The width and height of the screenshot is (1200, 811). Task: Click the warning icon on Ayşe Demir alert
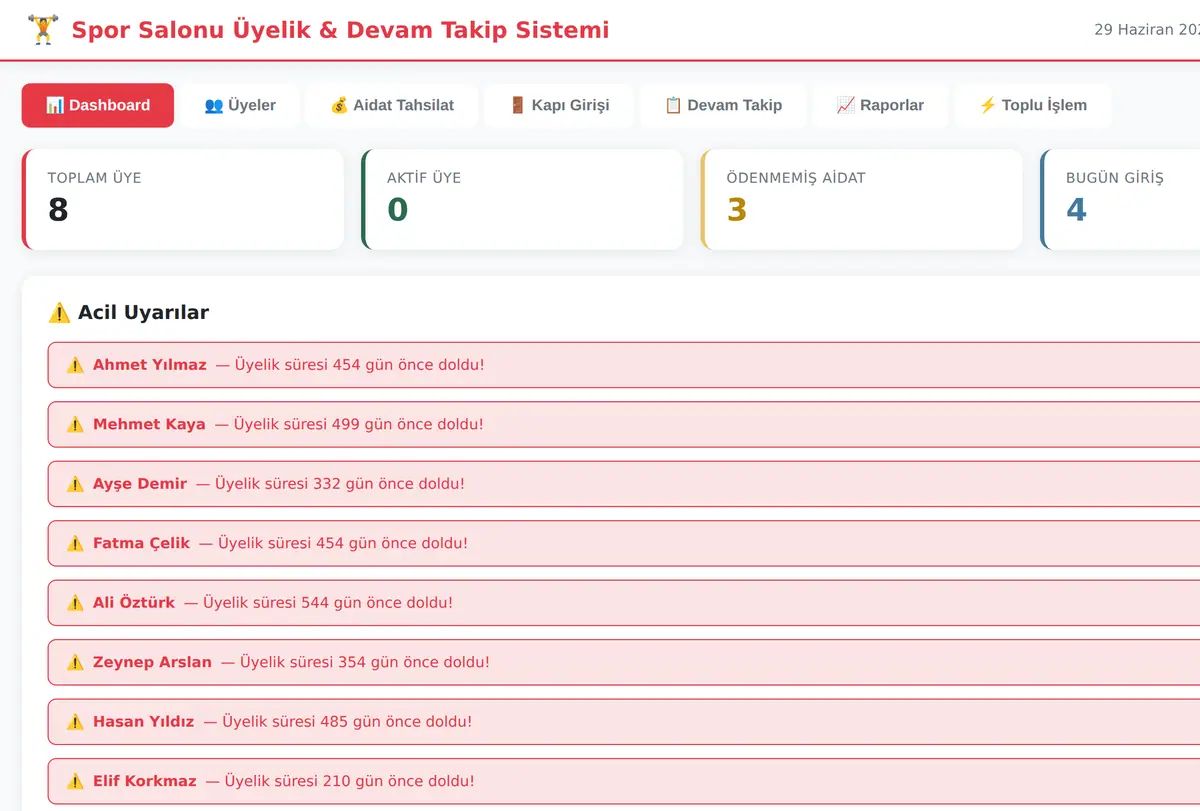point(75,484)
